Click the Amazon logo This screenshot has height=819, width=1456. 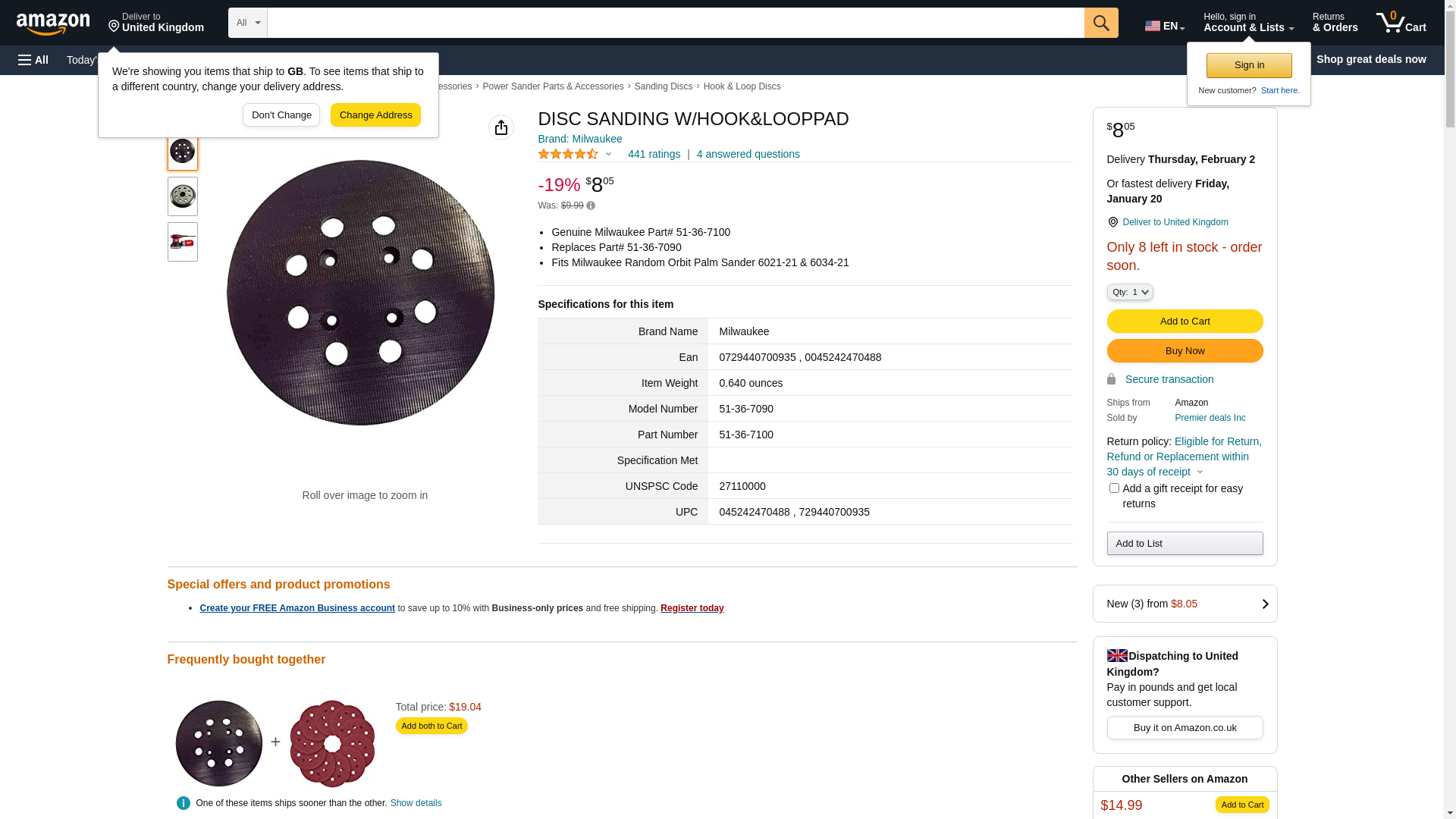(x=53, y=24)
